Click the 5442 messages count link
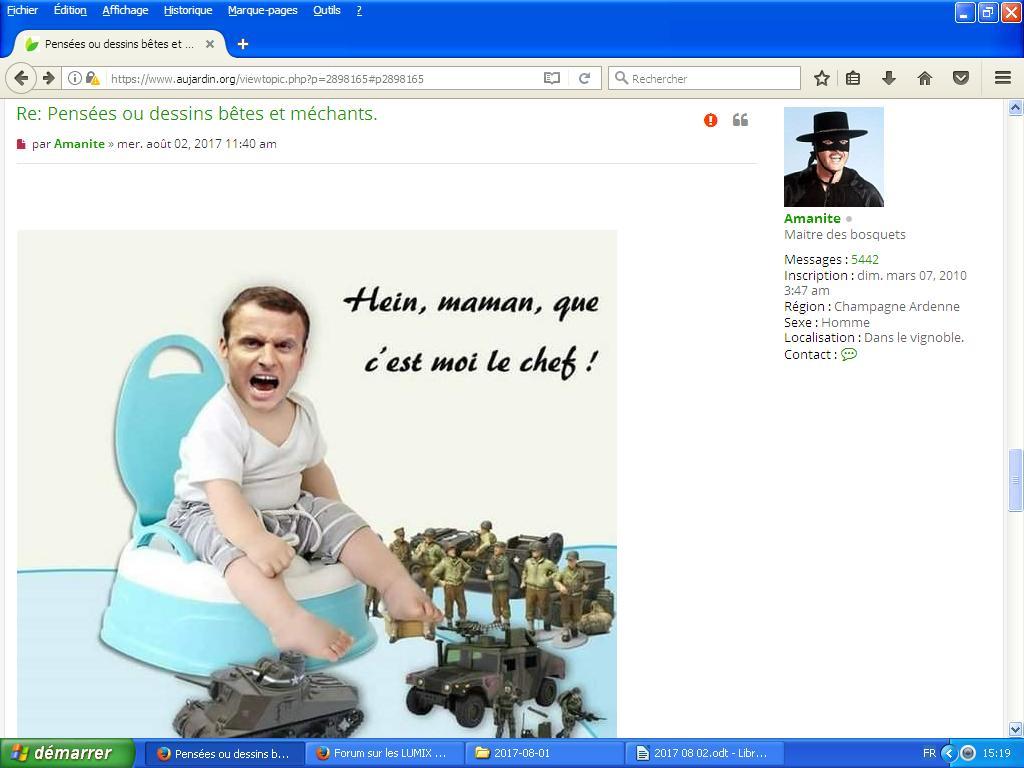 click(864, 259)
